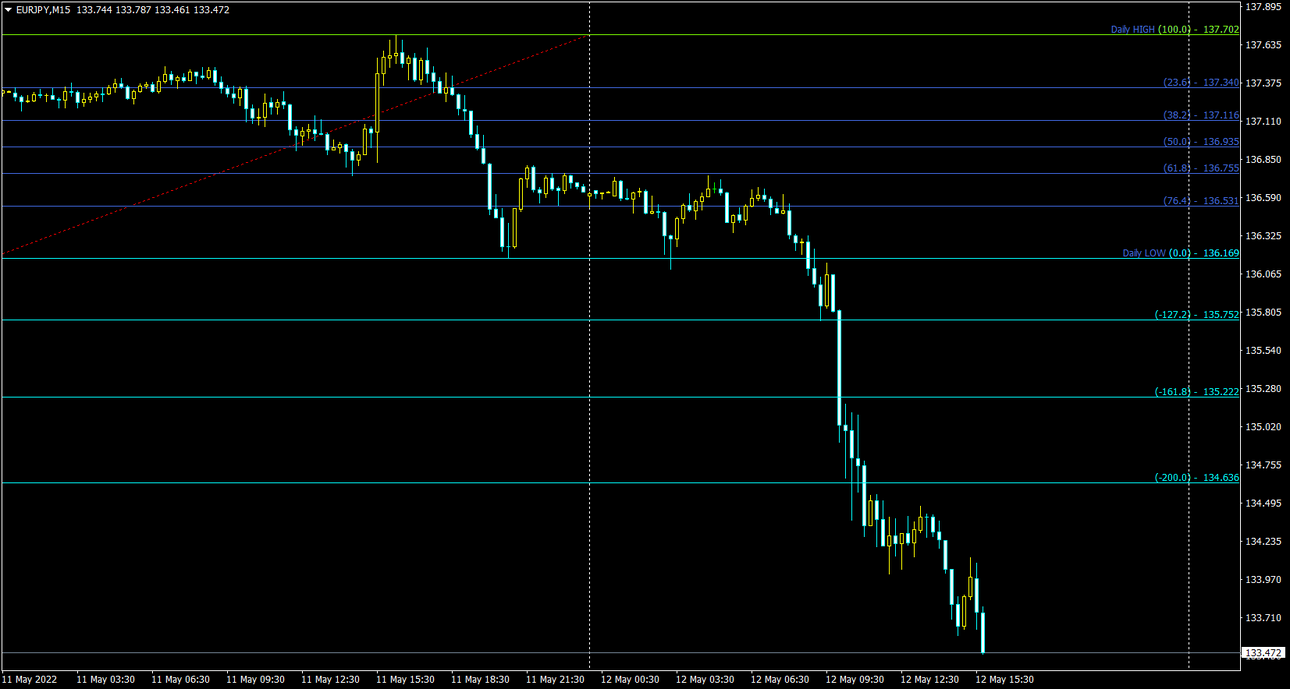The image size is (1290, 689).
Task: Select the (50.0) - 136.935 Fibonacci label
Action: (x=1201, y=141)
